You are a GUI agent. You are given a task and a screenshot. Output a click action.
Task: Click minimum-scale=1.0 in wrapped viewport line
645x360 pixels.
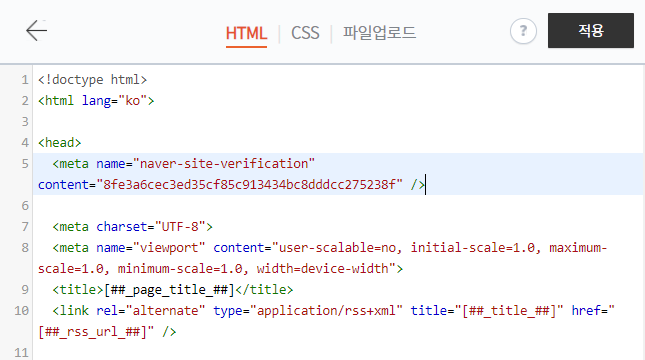point(180,268)
